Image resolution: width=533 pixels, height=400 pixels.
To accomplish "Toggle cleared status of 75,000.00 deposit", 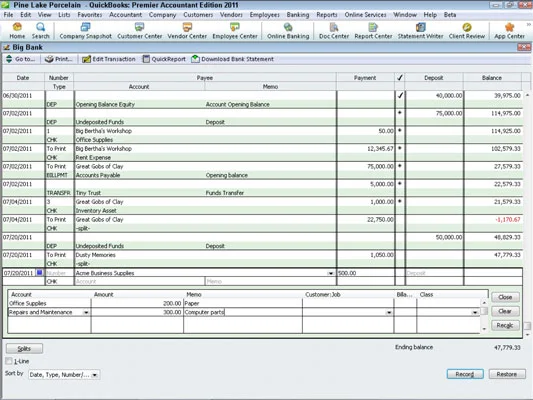I will pyautogui.click(x=400, y=113).
